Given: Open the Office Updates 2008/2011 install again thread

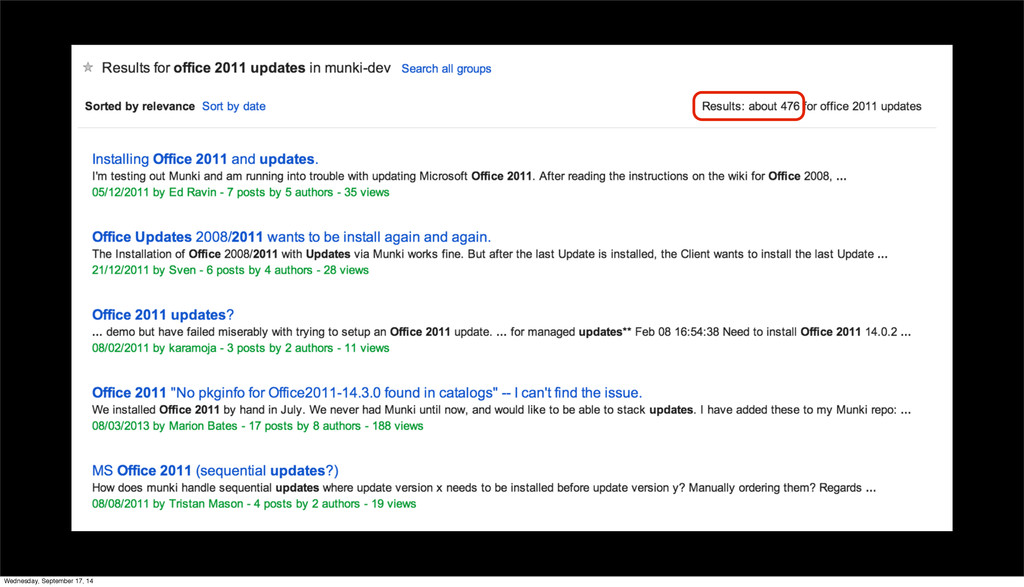Looking at the screenshot, I should pyautogui.click(x=291, y=237).
